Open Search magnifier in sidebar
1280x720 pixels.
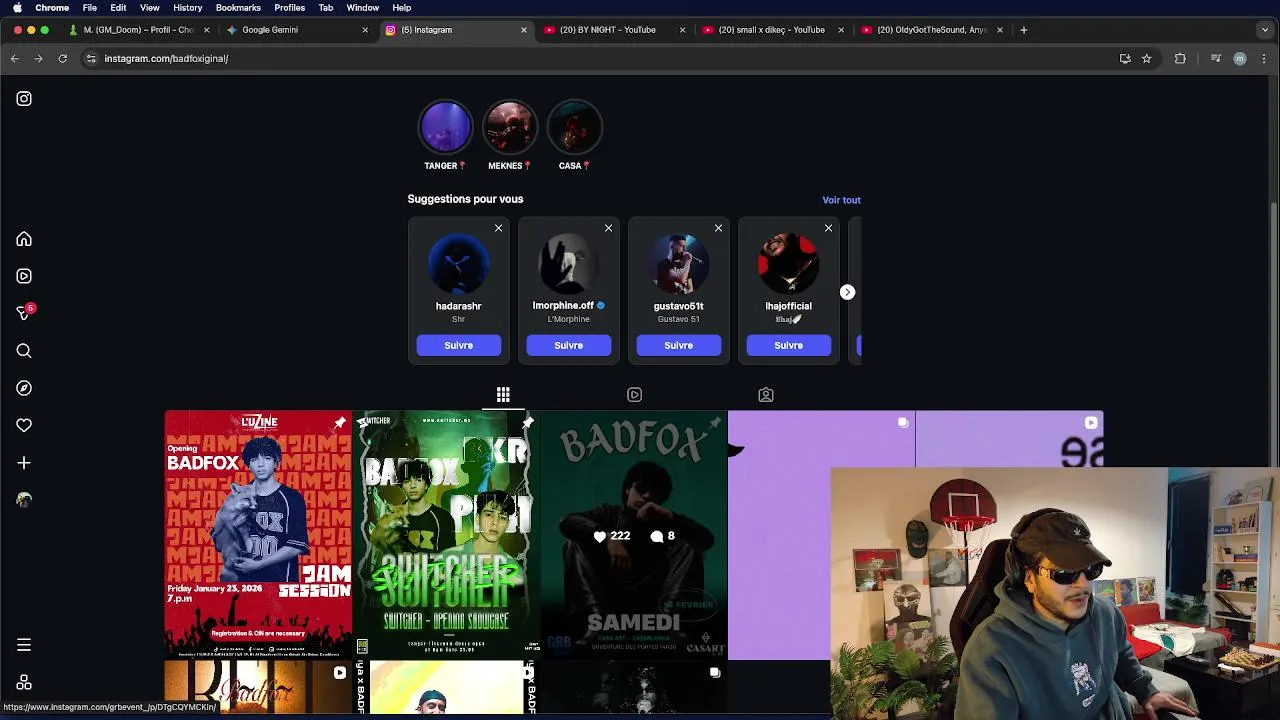(x=24, y=351)
